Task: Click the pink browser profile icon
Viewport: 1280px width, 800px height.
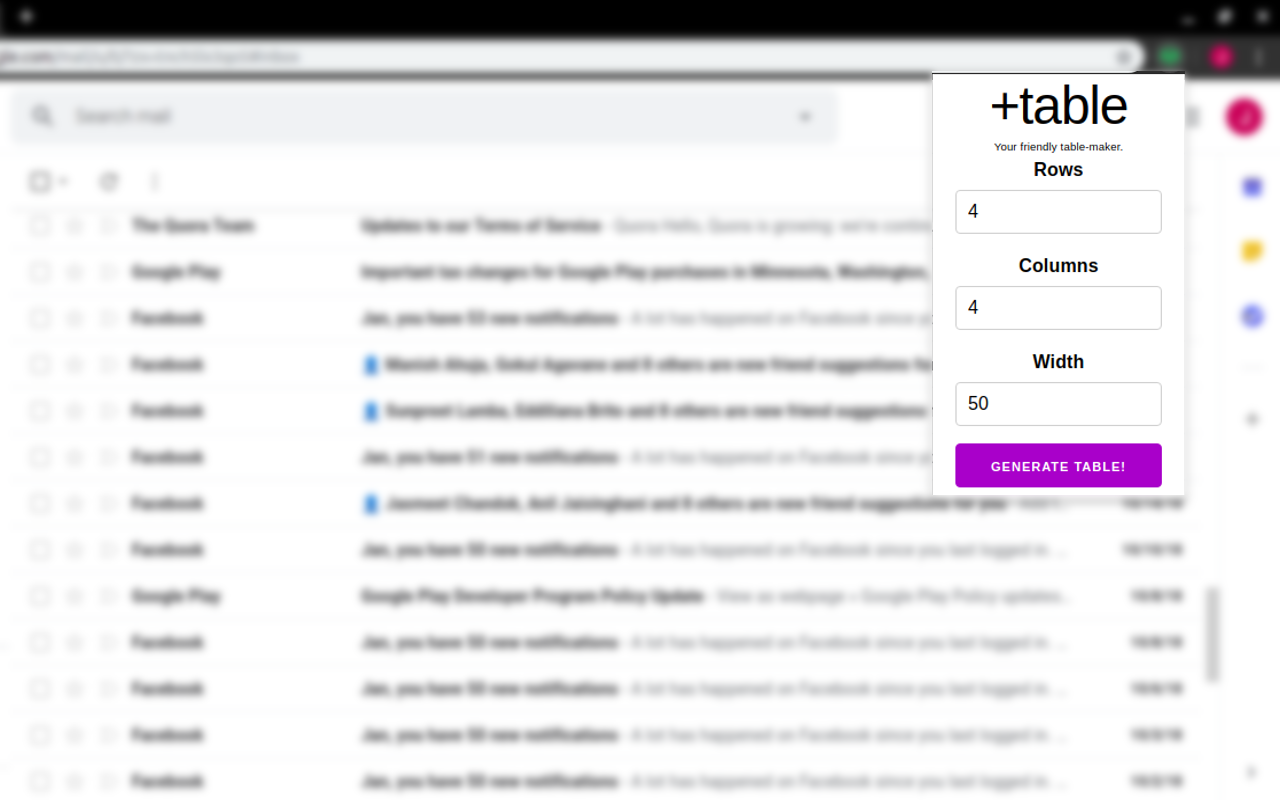Action: [x=1220, y=56]
